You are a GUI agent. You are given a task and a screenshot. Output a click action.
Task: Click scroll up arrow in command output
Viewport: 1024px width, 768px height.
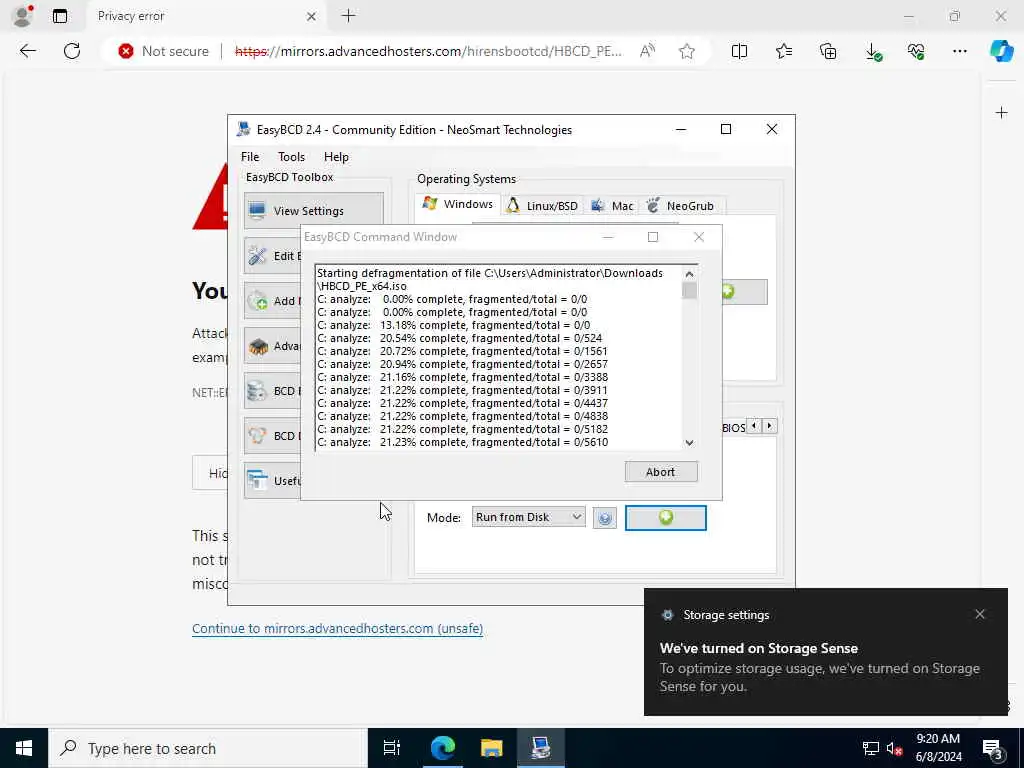pyautogui.click(x=689, y=274)
